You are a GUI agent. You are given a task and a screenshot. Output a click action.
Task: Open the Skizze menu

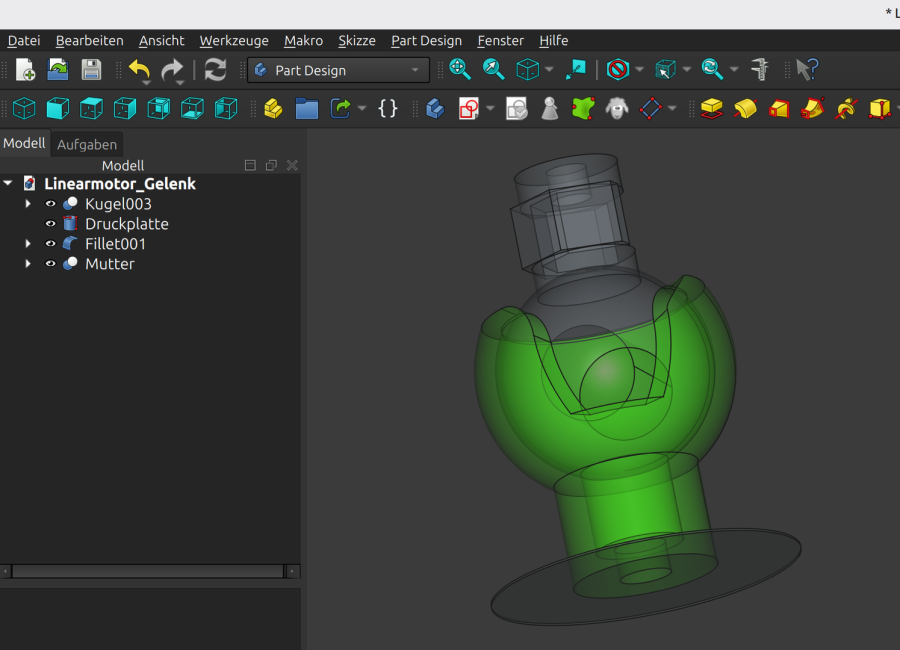click(357, 41)
